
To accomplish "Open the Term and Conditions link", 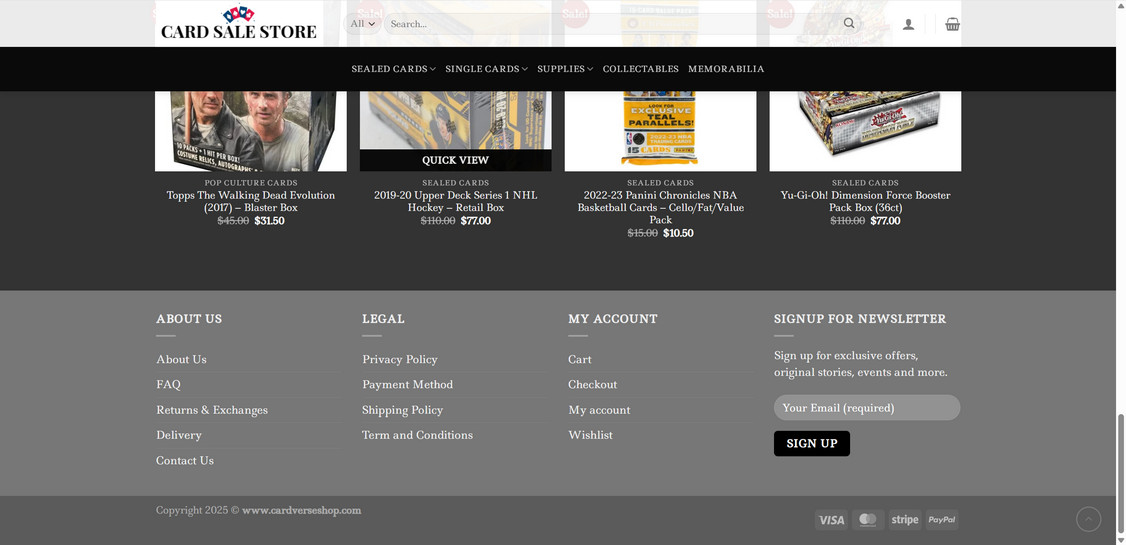I will click(x=417, y=435).
